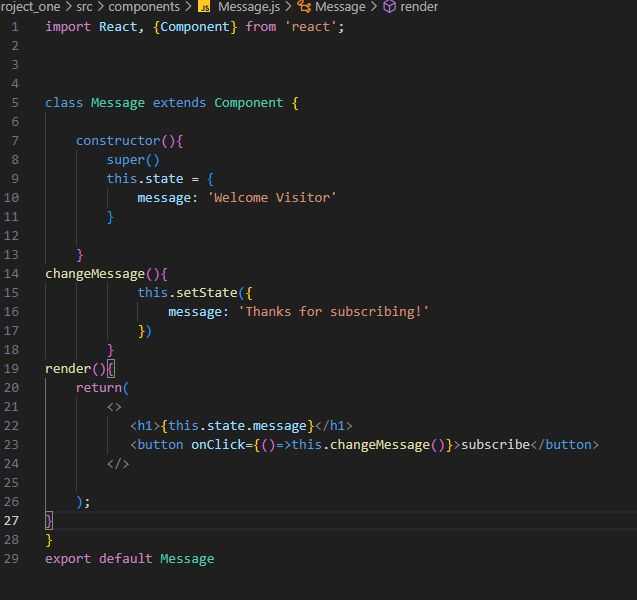Click 'message' key on line 10
This screenshot has width=637, height=600.
[164, 198]
